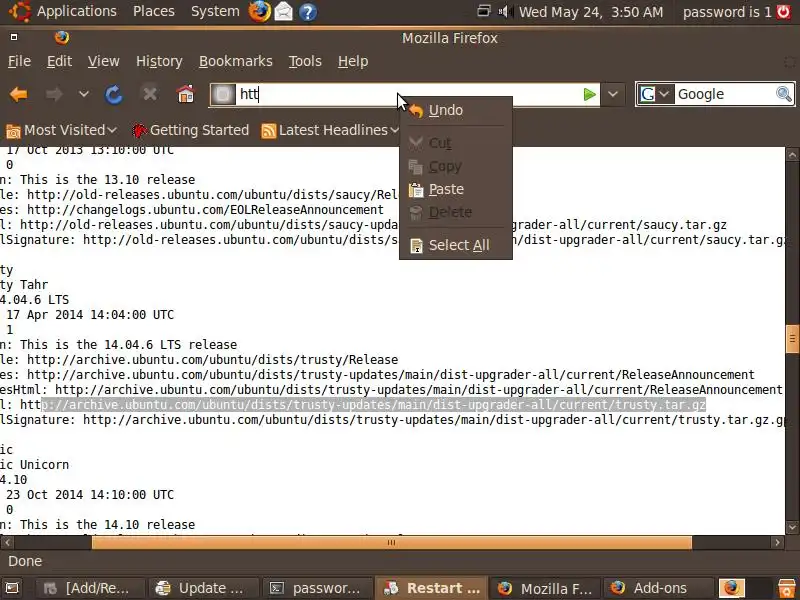Open the System menu
This screenshot has width=800, height=600.
pyautogui.click(x=215, y=11)
